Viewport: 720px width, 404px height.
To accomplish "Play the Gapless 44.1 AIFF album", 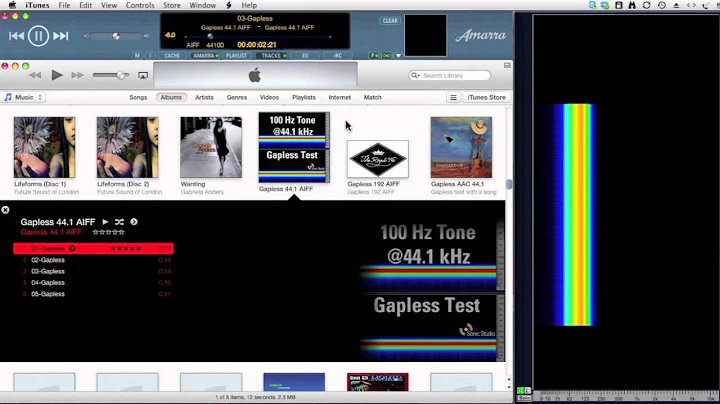I will [105, 222].
